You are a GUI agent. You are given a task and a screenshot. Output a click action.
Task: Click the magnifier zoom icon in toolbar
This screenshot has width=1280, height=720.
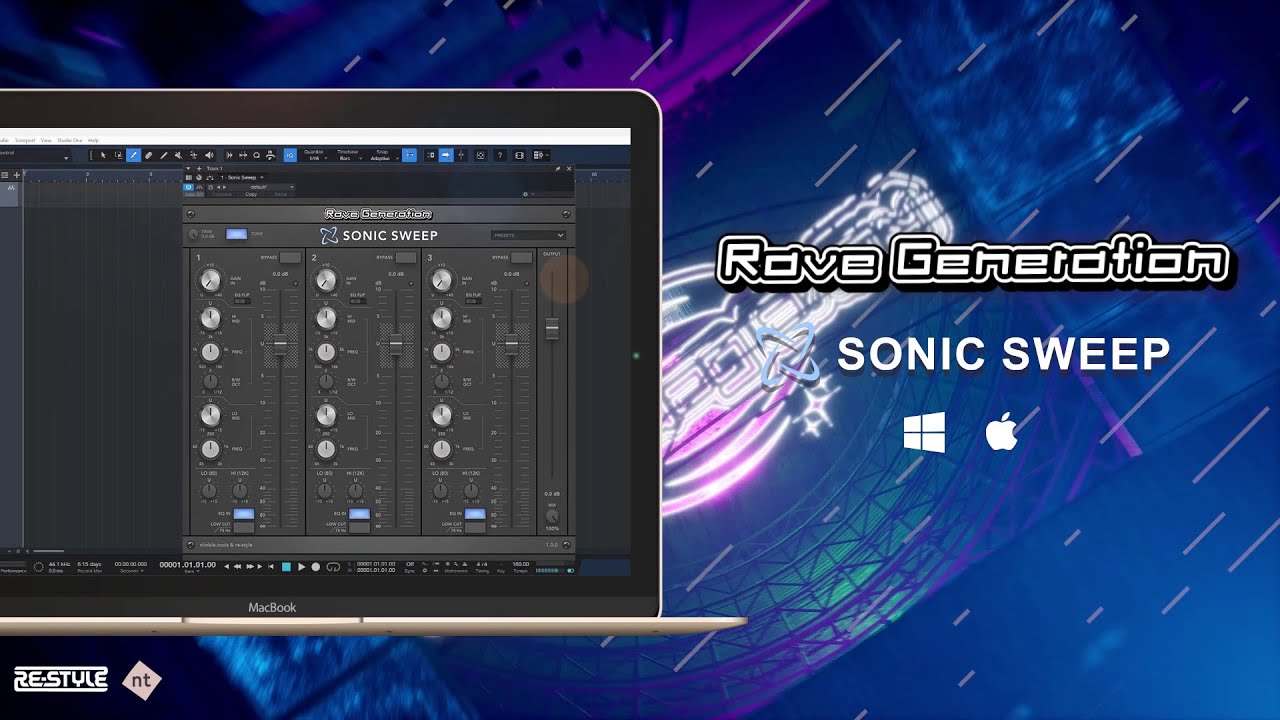(256, 155)
